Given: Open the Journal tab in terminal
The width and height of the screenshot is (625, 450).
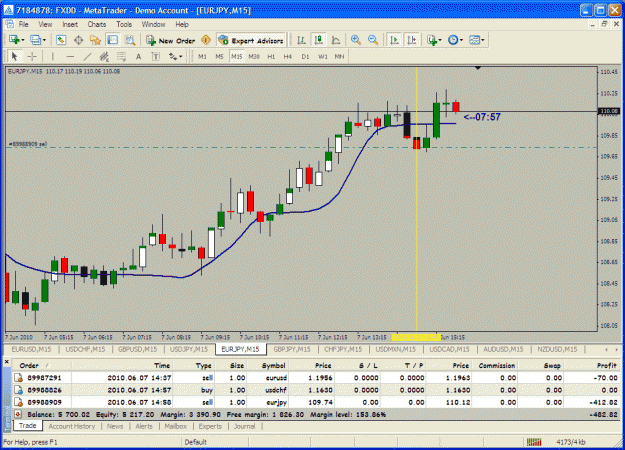Looking at the screenshot, I should pyautogui.click(x=244, y=426).
